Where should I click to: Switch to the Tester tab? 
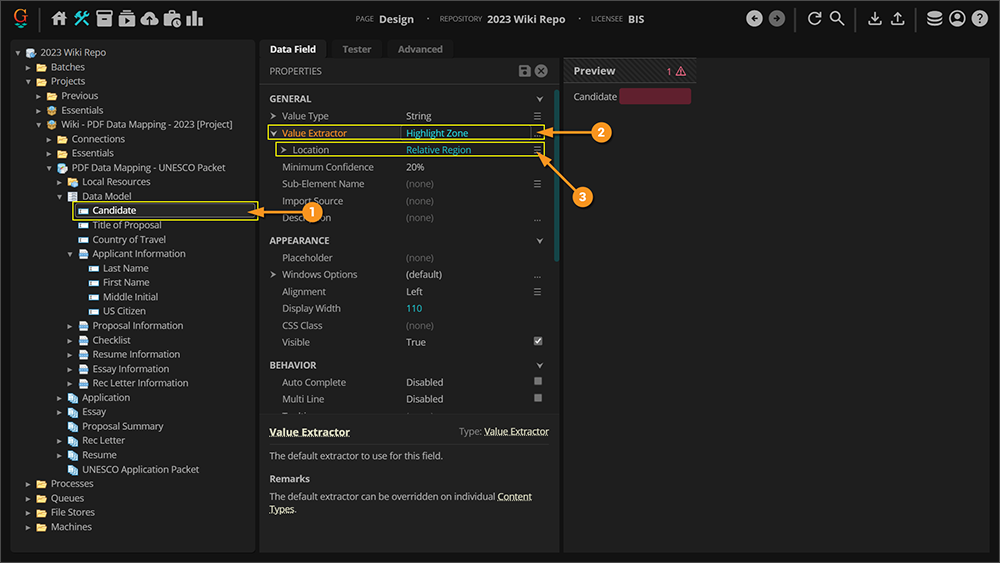pyautogui.click(x=356, y=49)
